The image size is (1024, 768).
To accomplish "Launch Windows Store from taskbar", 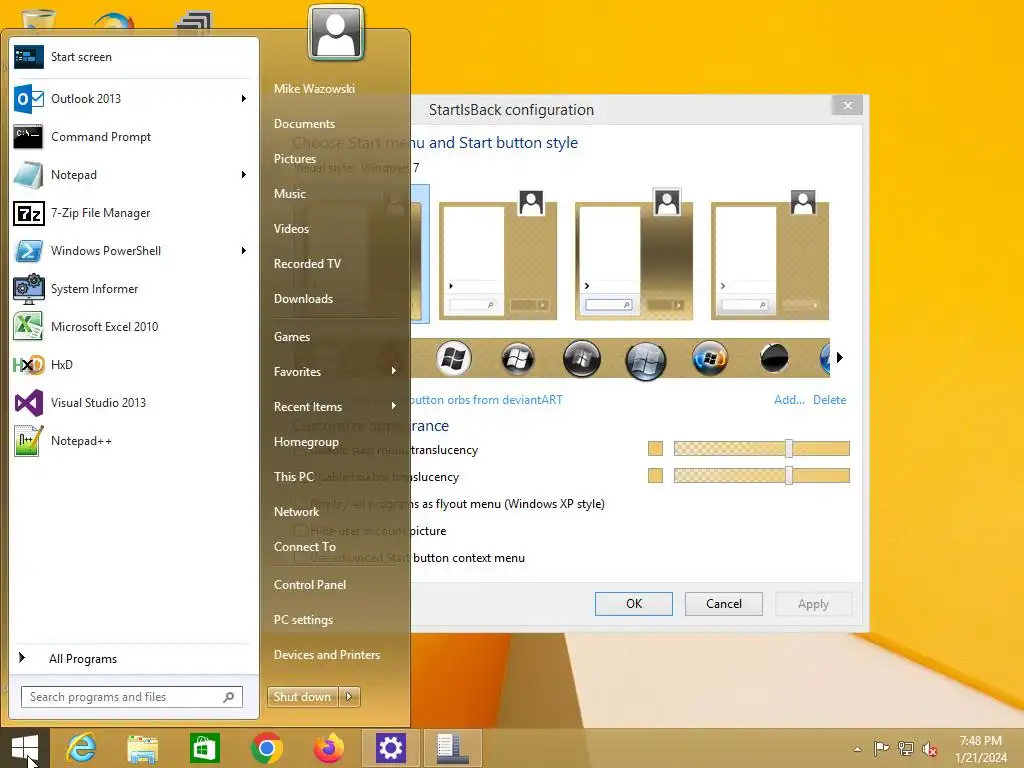I will 204,748.
